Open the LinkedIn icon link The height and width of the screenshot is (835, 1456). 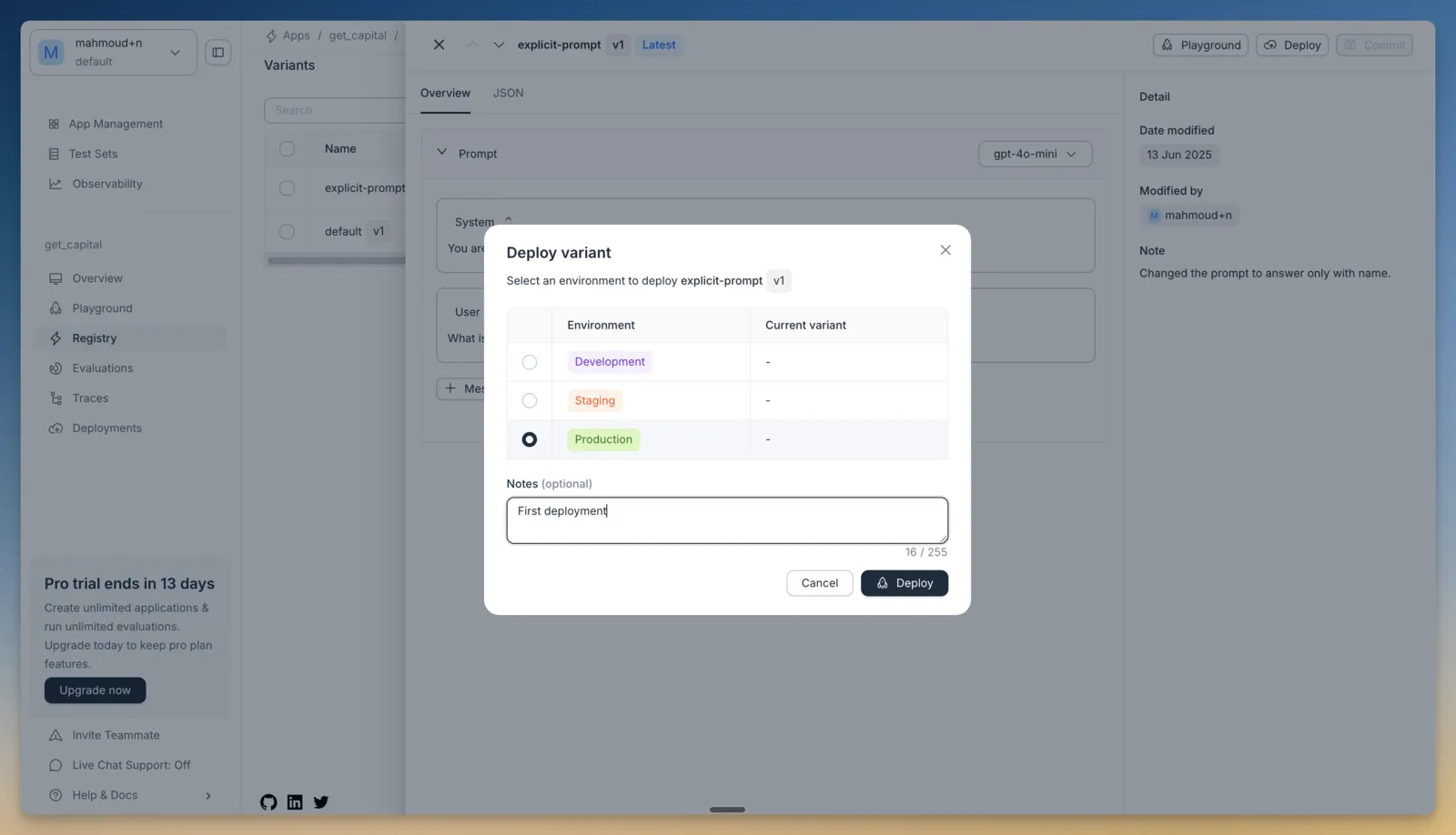(x=295, y=802)
